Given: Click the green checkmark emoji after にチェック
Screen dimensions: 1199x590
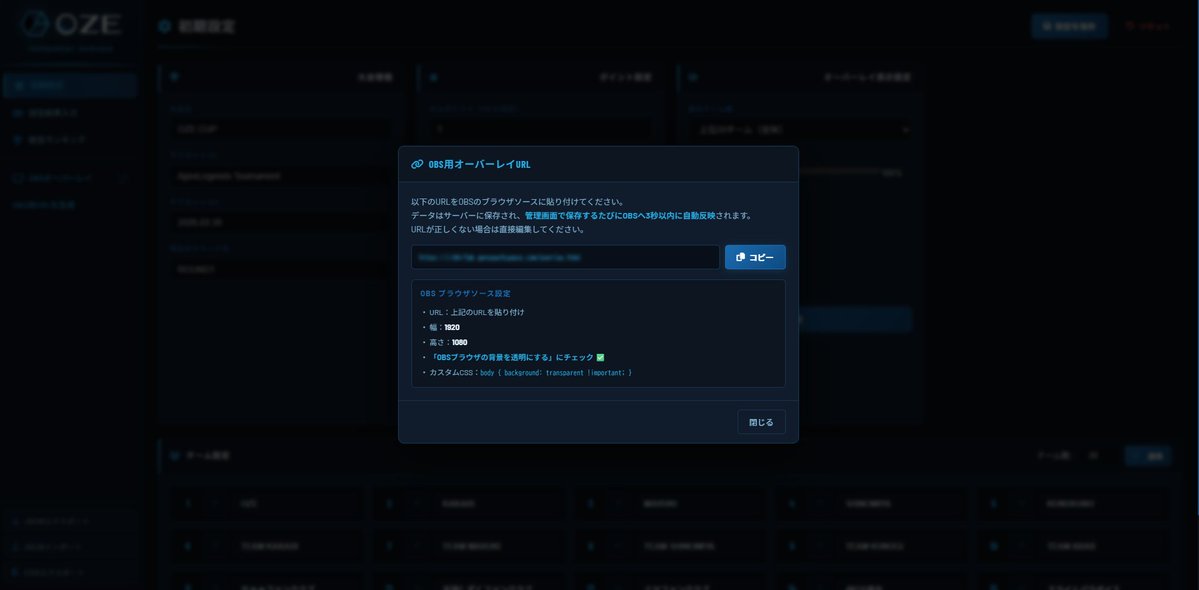Looking at the screenshot, I should click(600, 358).
